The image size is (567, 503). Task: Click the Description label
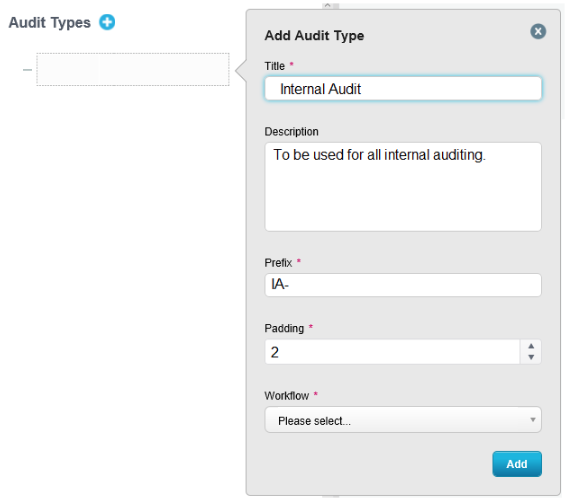291,132
